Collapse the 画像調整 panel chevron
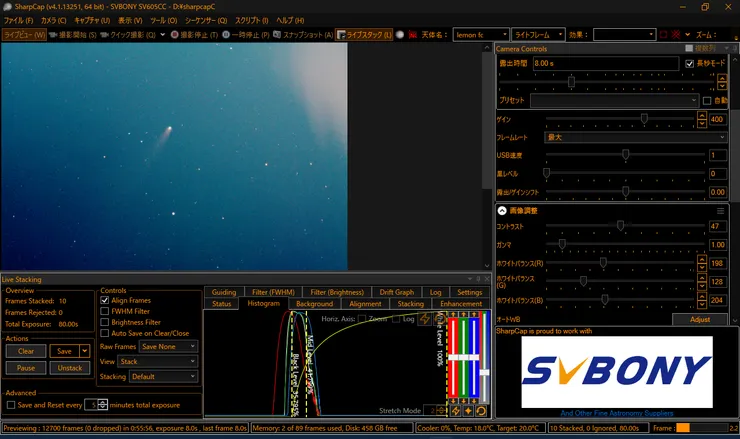Image resolution: width=740 pixels, height=439 pixels. pos(502,210)
